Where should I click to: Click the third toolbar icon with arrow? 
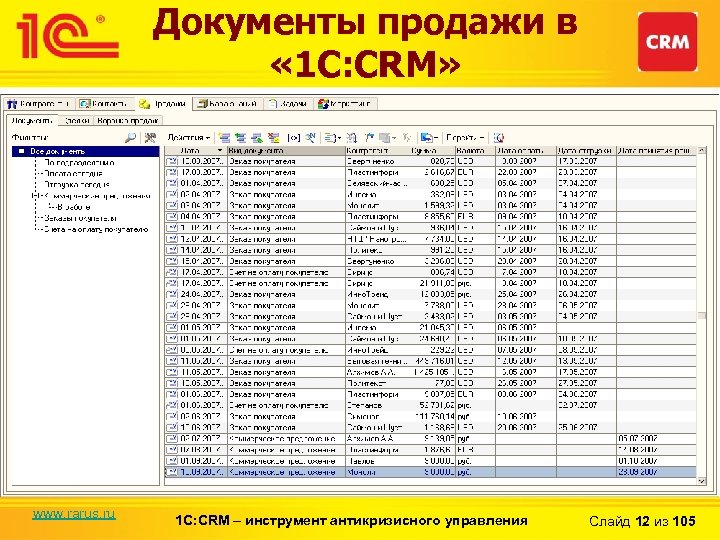[257, 137]
